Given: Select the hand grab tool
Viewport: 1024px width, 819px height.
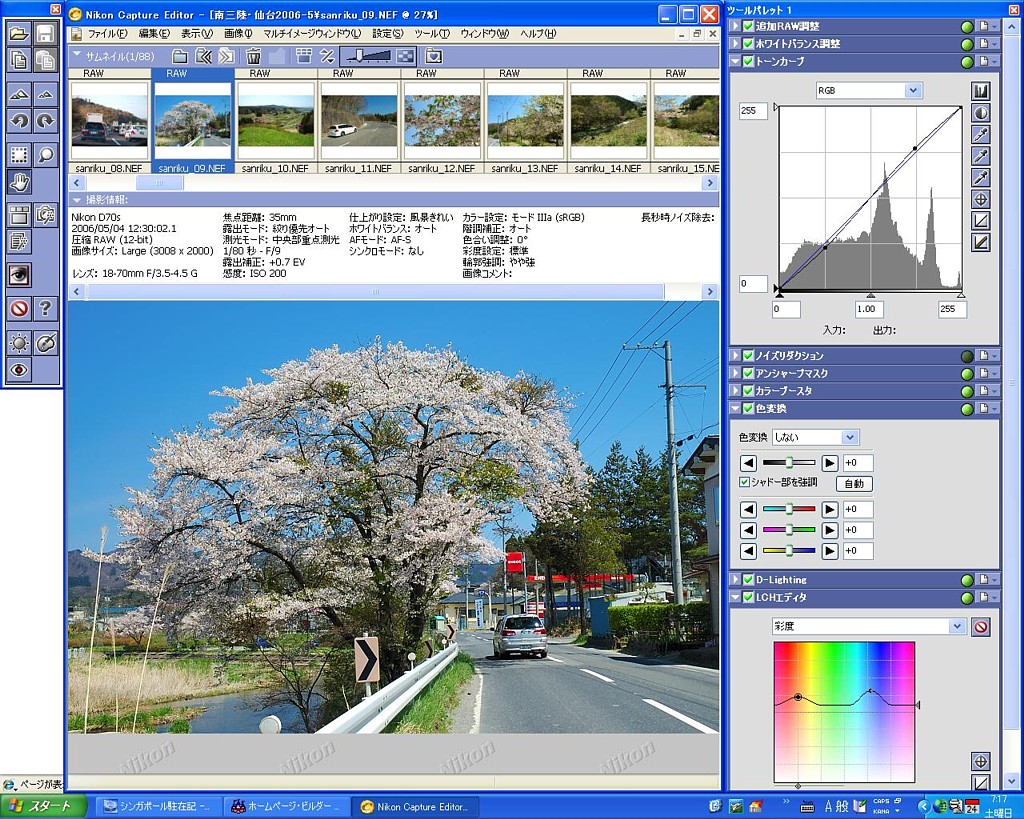Looking at the screenshot, I should tap(19, 181).
